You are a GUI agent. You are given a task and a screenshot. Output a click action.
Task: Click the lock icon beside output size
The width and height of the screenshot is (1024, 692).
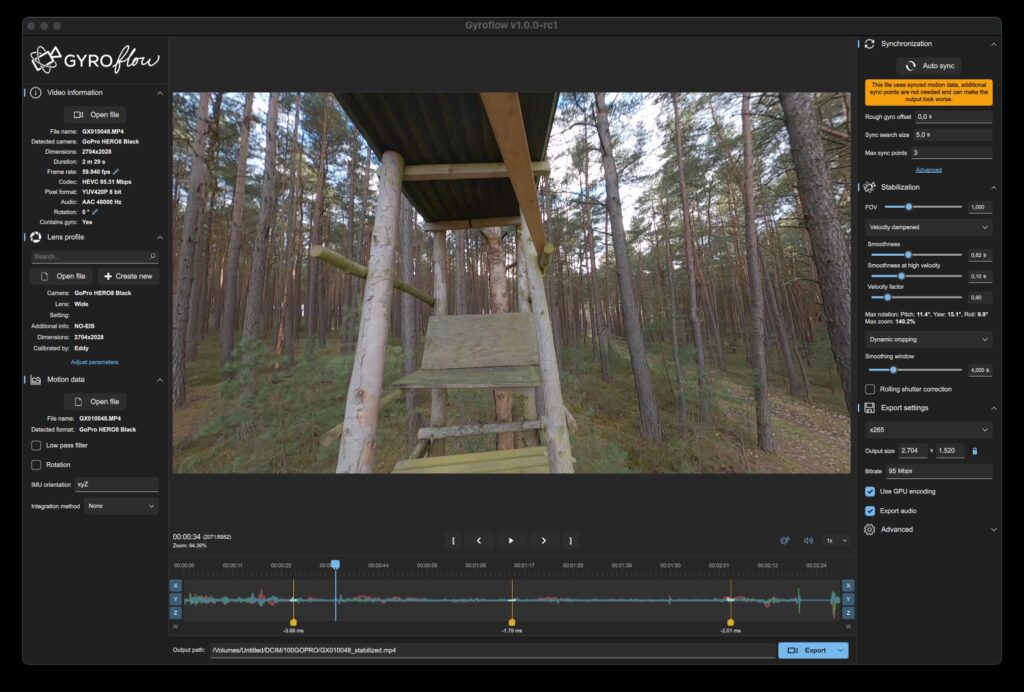click(975, 451)
